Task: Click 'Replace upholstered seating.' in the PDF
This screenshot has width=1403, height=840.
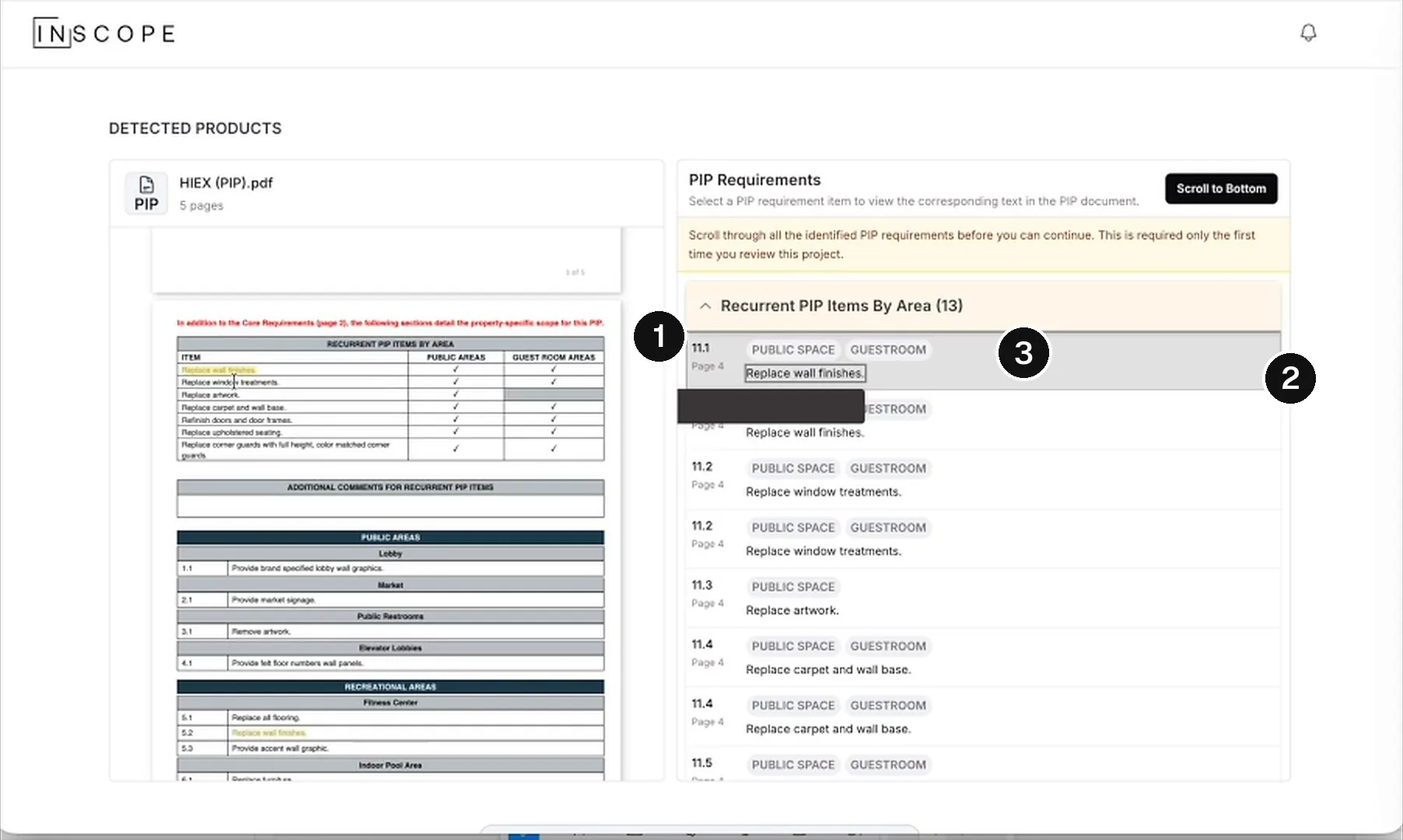Action: (232, 432)
